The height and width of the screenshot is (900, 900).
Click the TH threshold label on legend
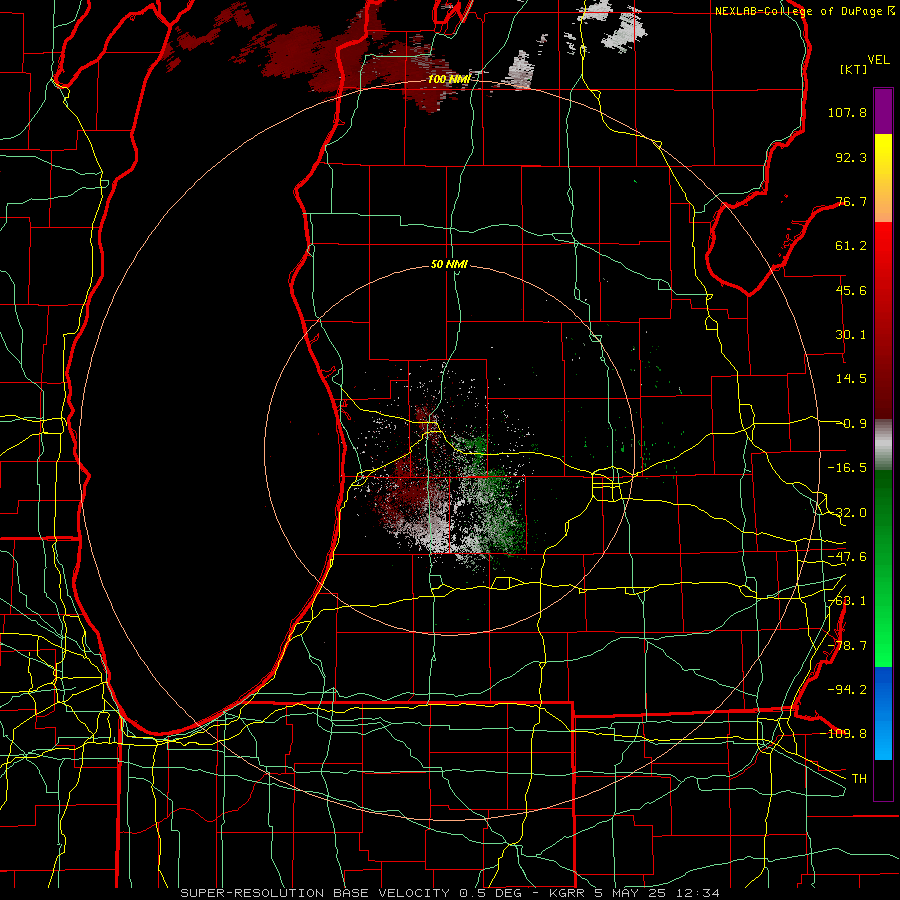[x=859, y=778]
